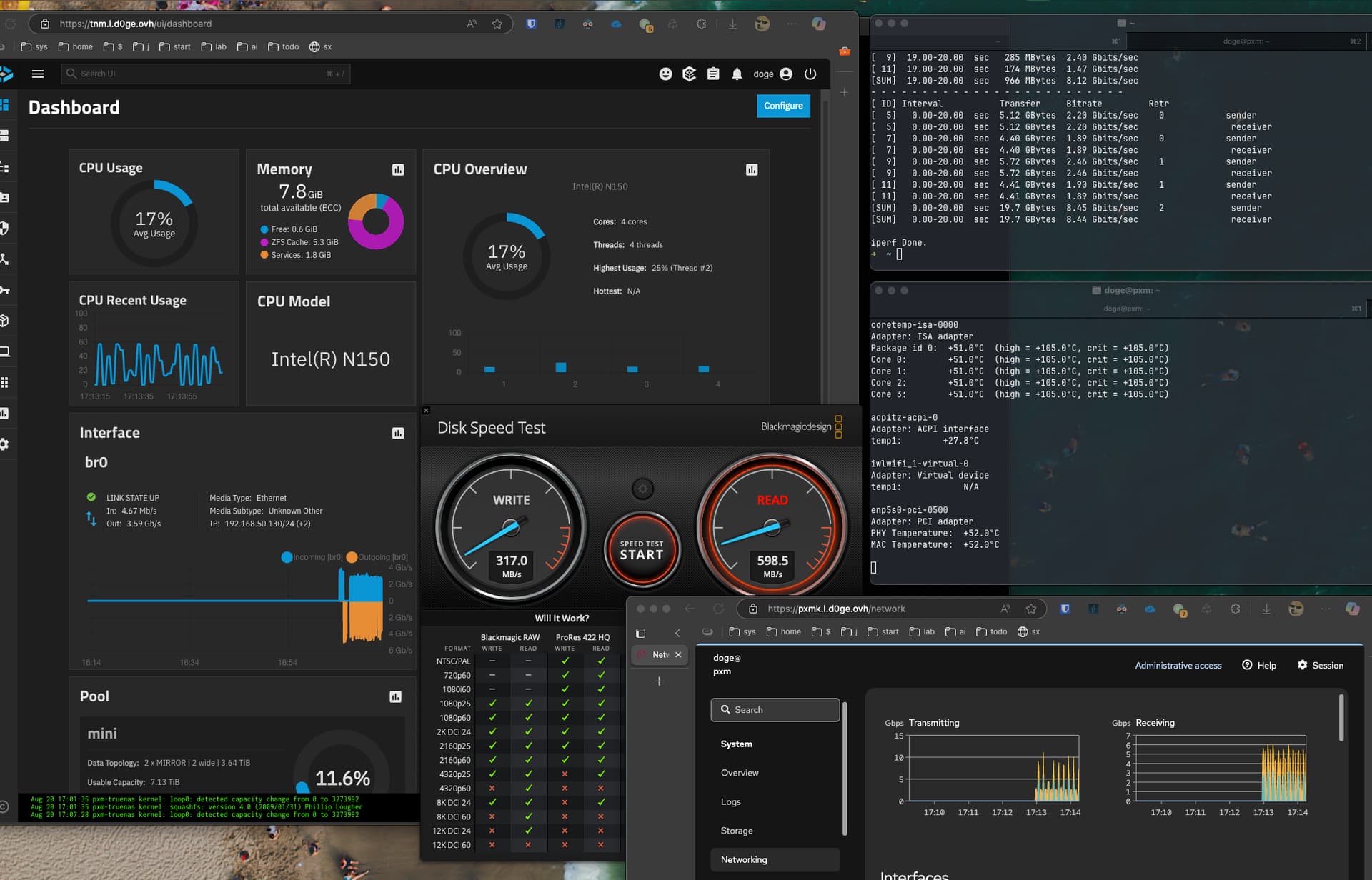
Task: Open sys bookmarks folder in TrueNAS browser
Action: (x=34, y=46)
